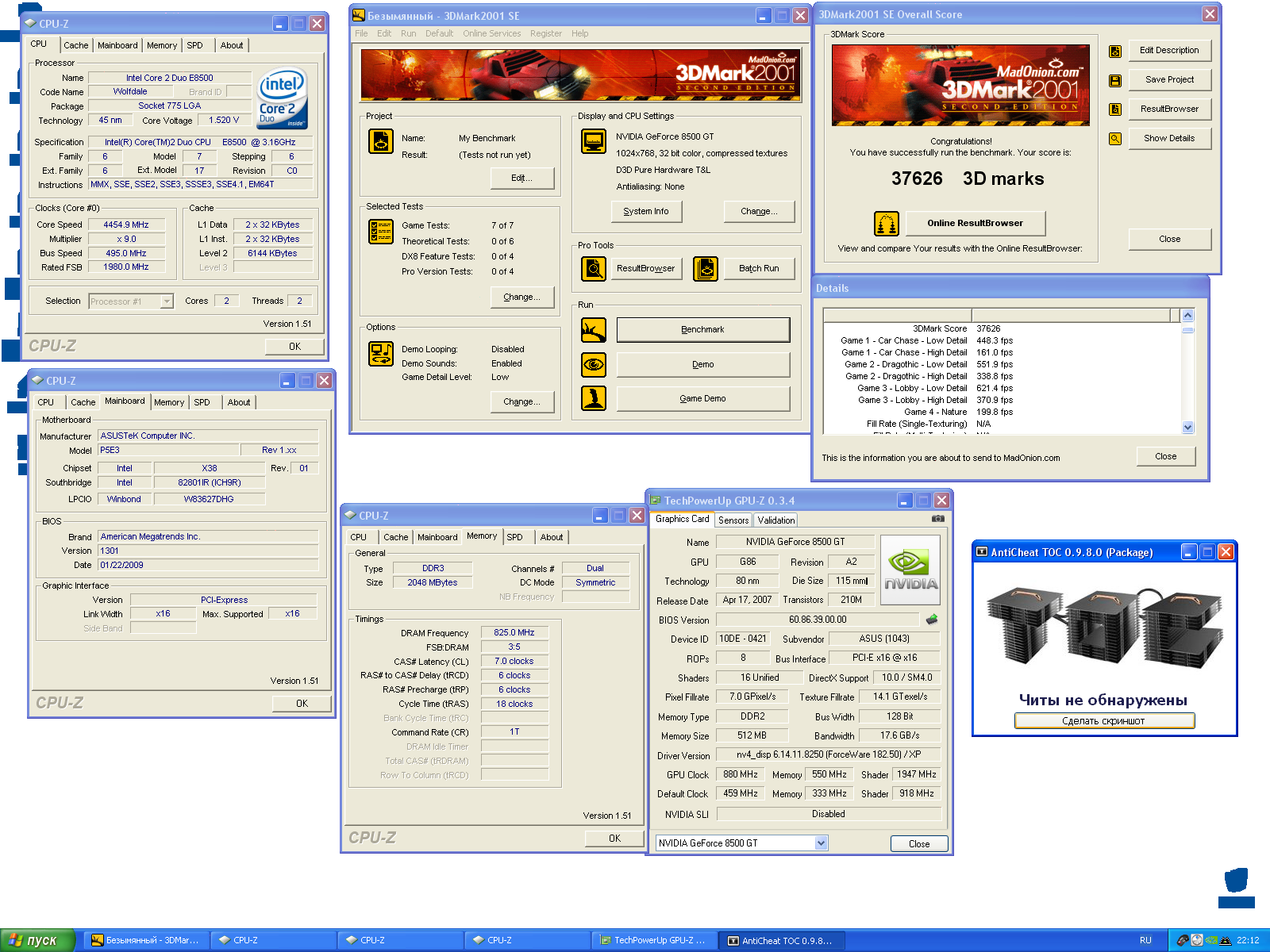Screen dimensions: 1270x952
Task: Click the Online ResultBrowser button
Action: [x=975, y=224]
